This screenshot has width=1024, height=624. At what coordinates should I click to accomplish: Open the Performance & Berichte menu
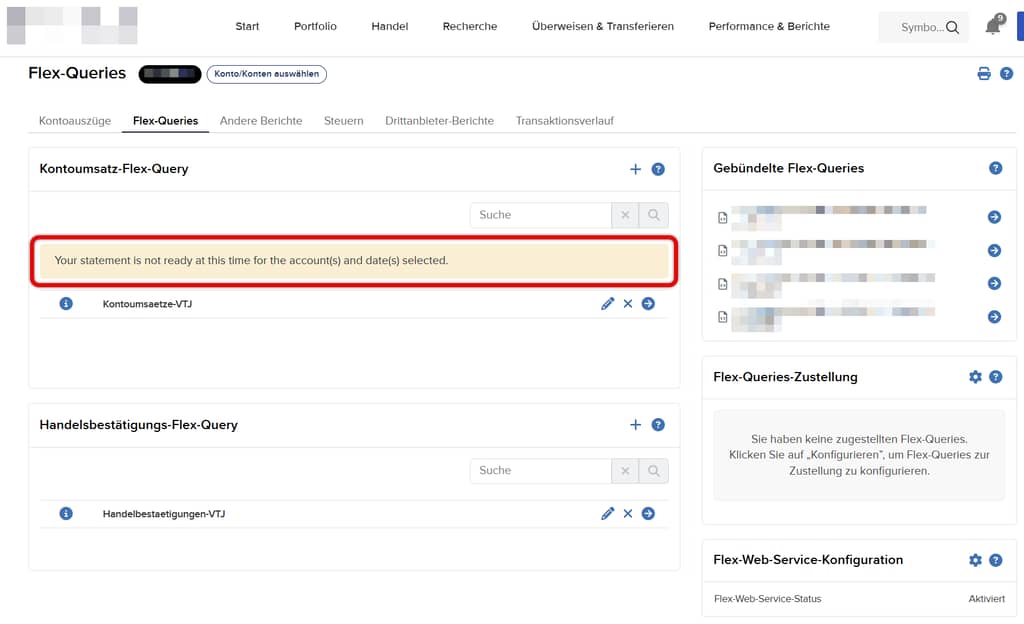768,26
